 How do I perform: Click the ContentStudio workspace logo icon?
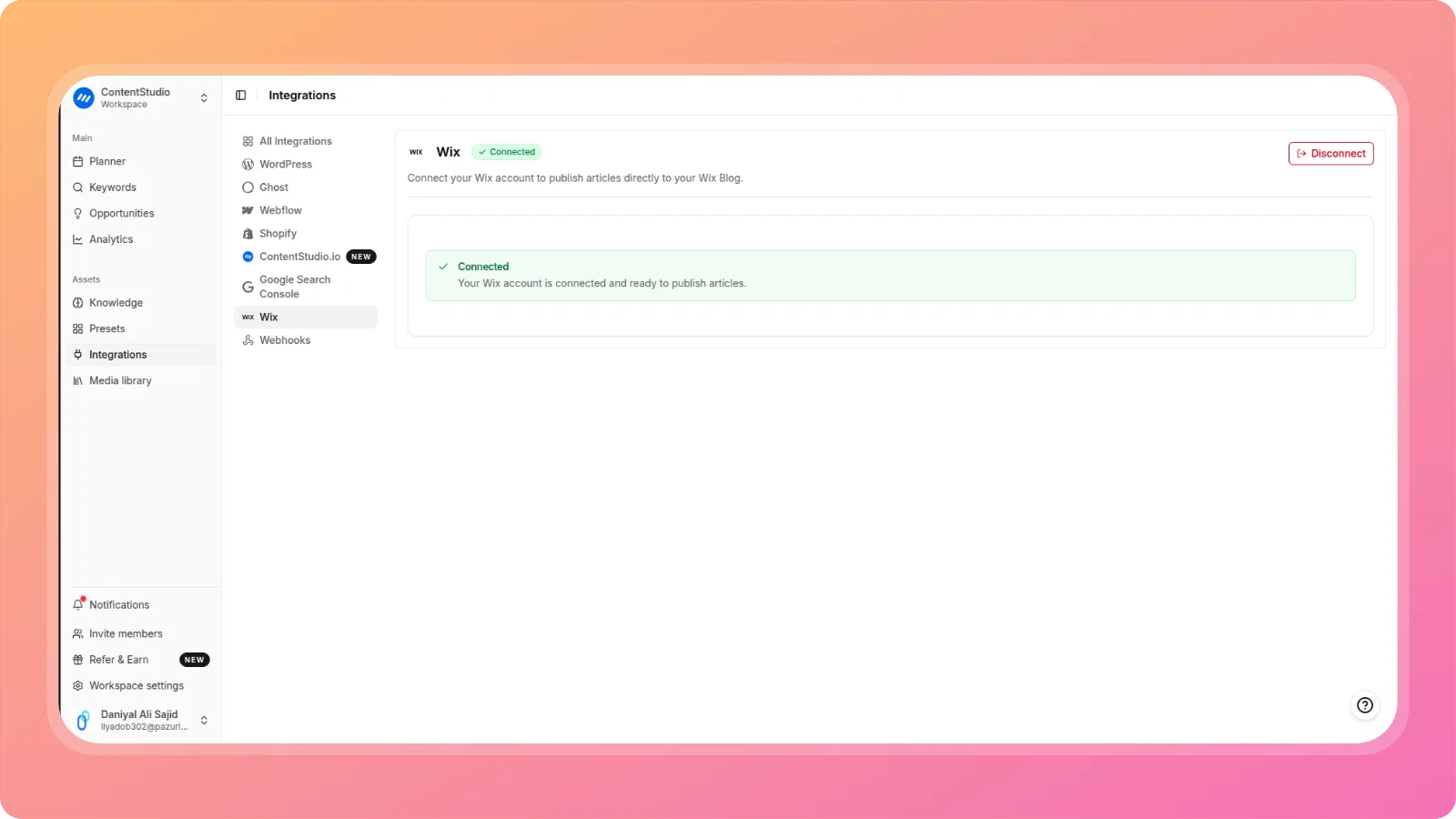point(84,97)
